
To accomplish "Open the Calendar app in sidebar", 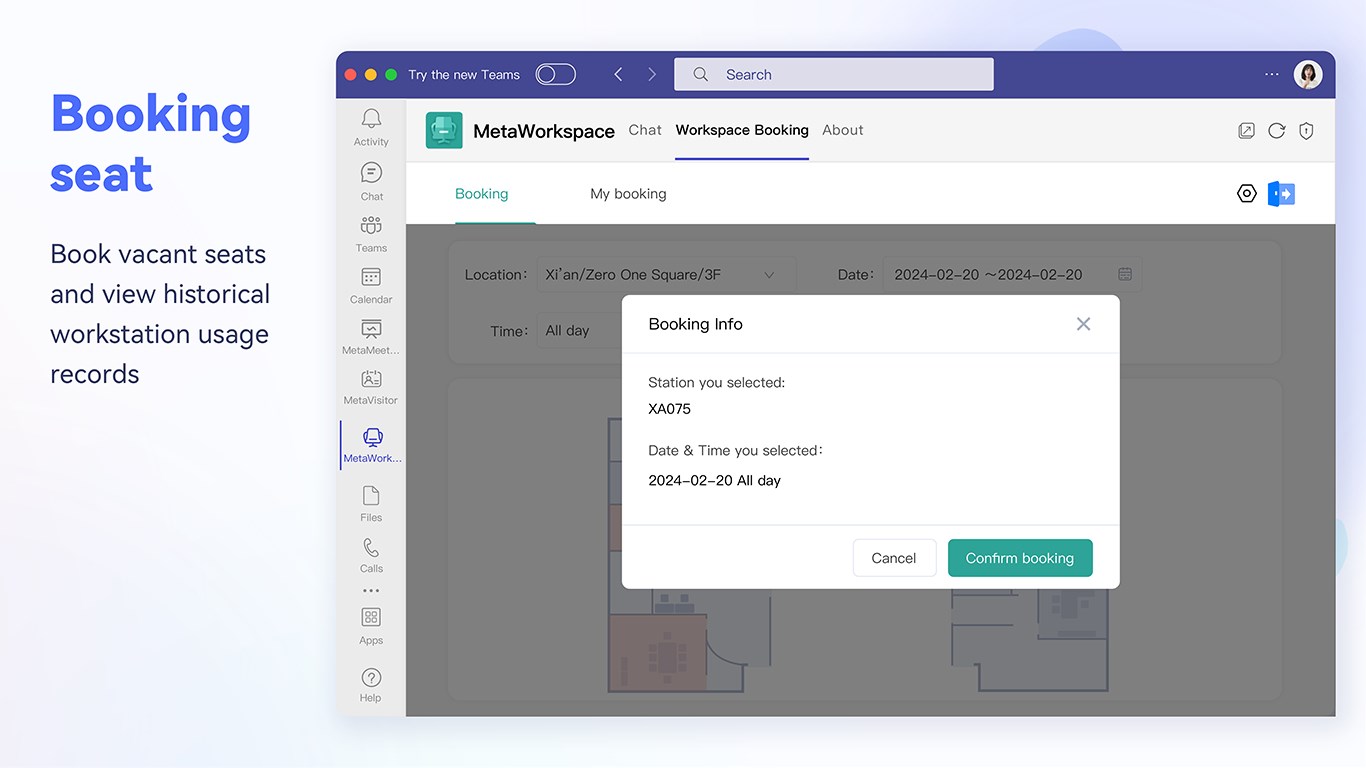I will [x=371, y=285].
